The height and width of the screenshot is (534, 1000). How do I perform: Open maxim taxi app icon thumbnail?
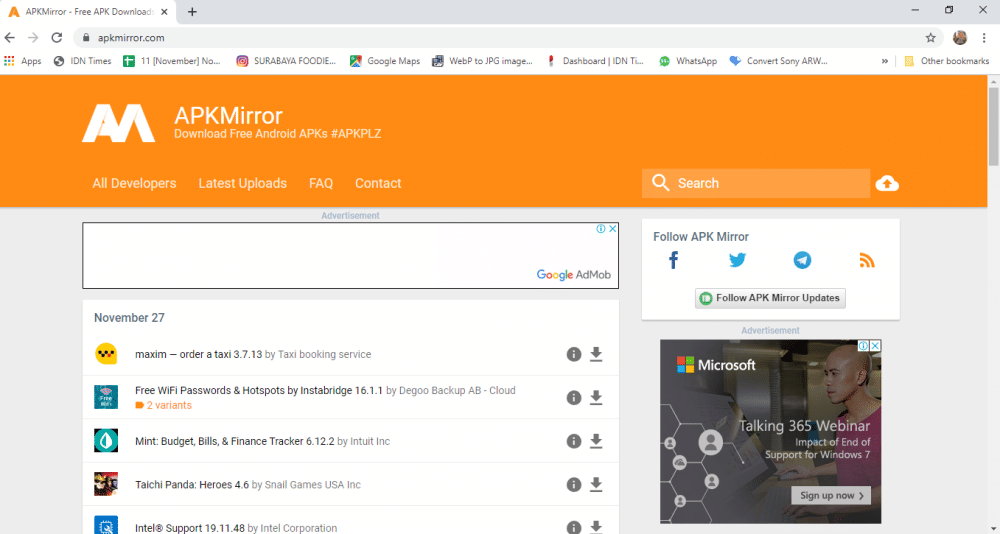[106, 354]
